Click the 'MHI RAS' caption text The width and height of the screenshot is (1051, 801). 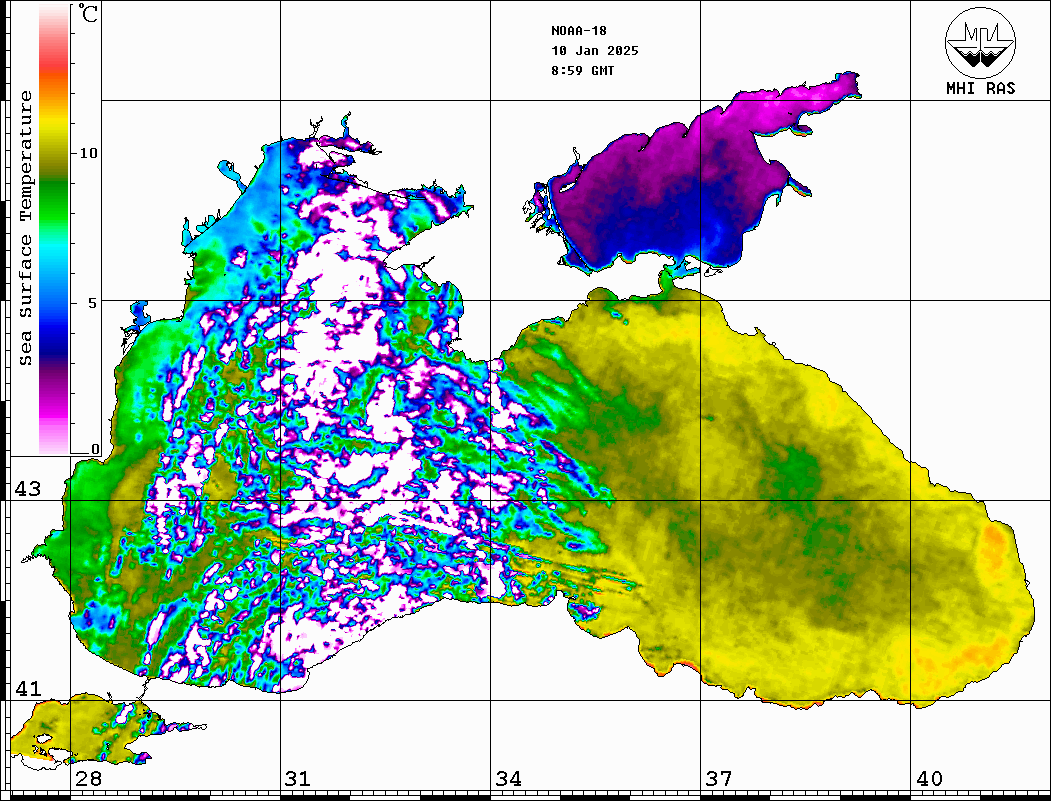(981, 88)
